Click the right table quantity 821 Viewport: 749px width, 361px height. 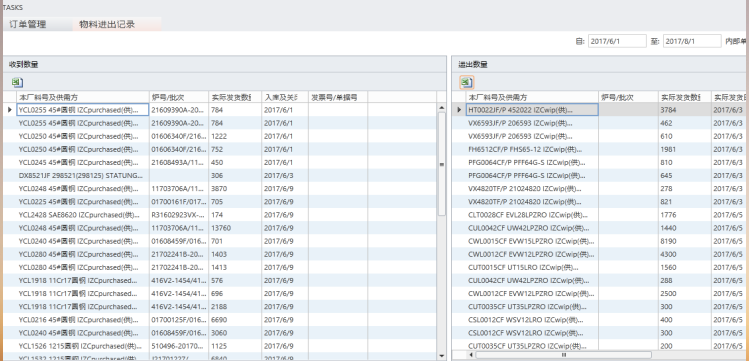point(685,202)
